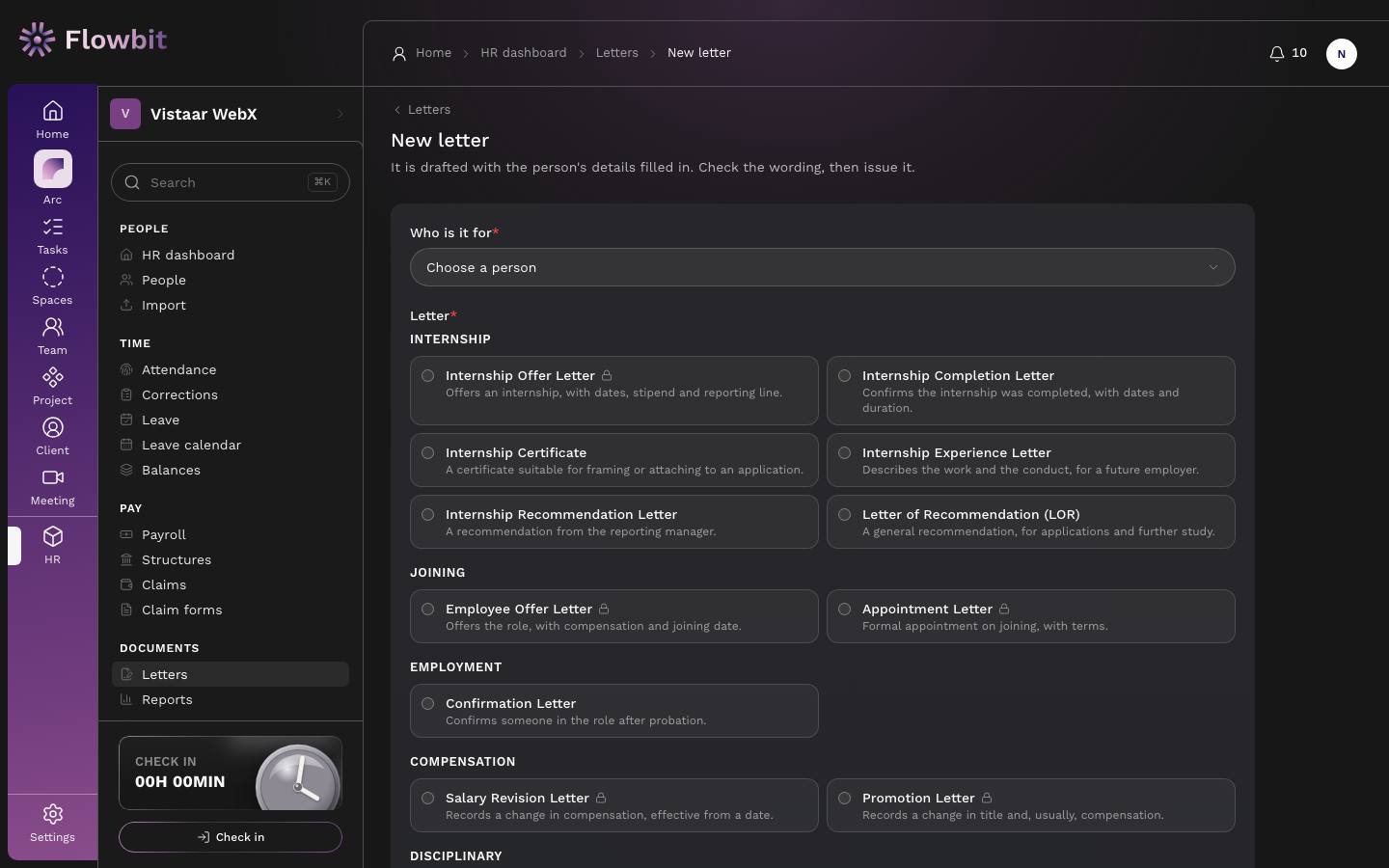This screenshot has width=1389, height=868.
Task: Open Payroll in the sidebar
Action: [231, 534]
